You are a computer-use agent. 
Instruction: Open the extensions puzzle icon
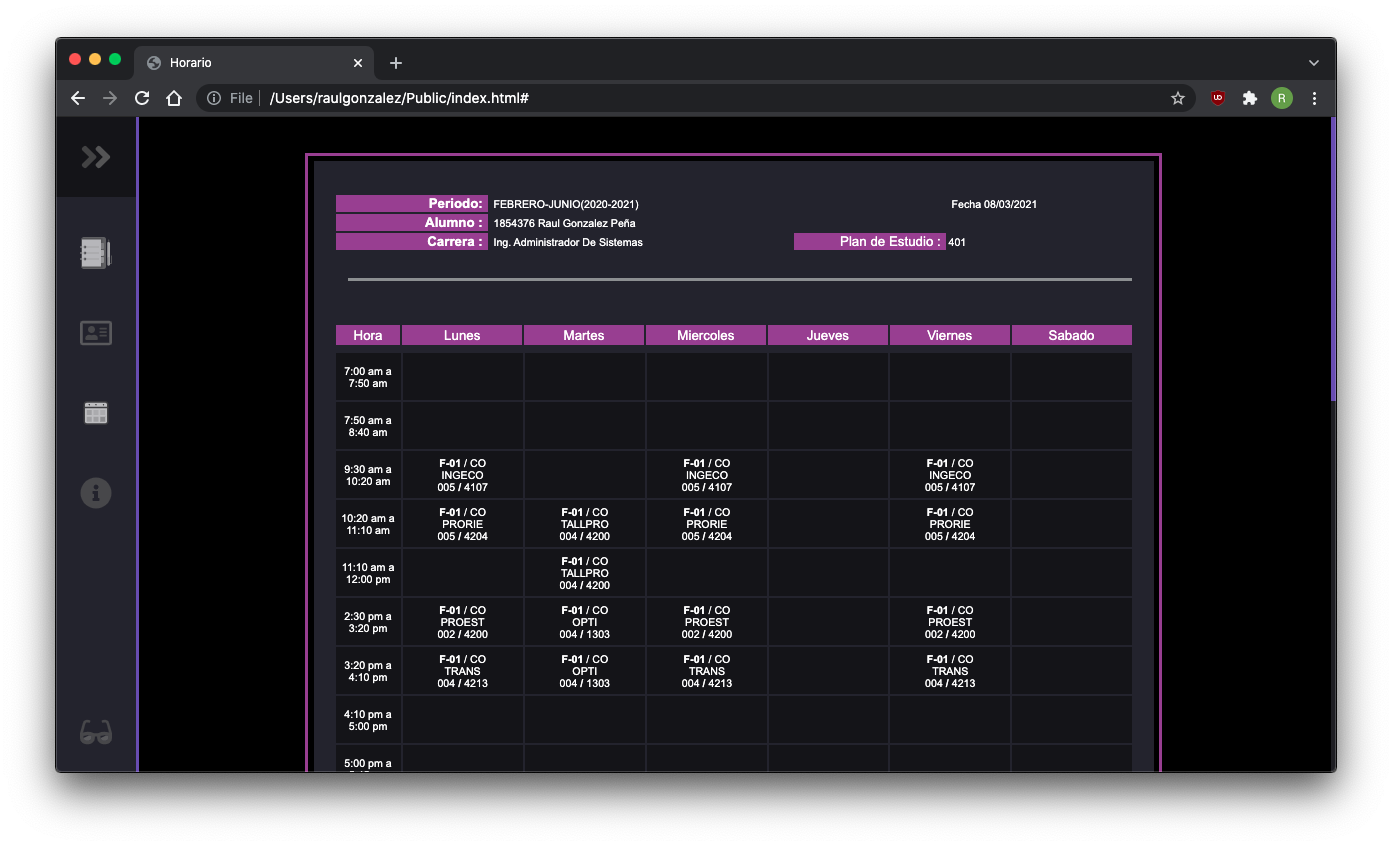click(x=1250, y=98)
